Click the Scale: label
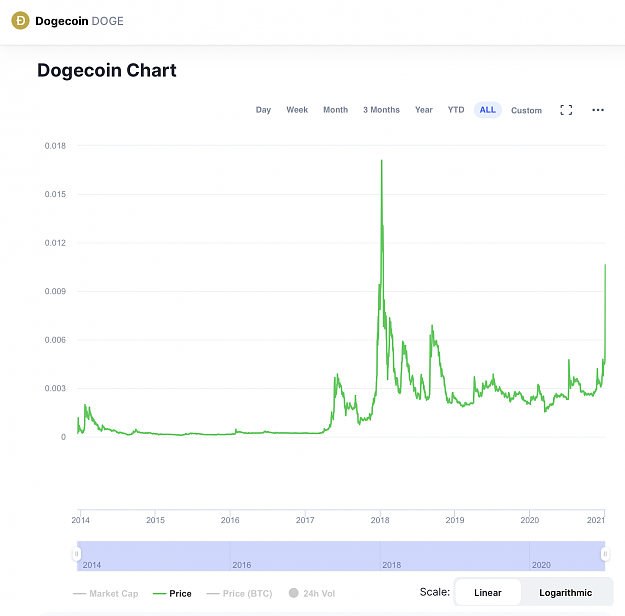Screen dimensions: 625x616 (434, 592)
